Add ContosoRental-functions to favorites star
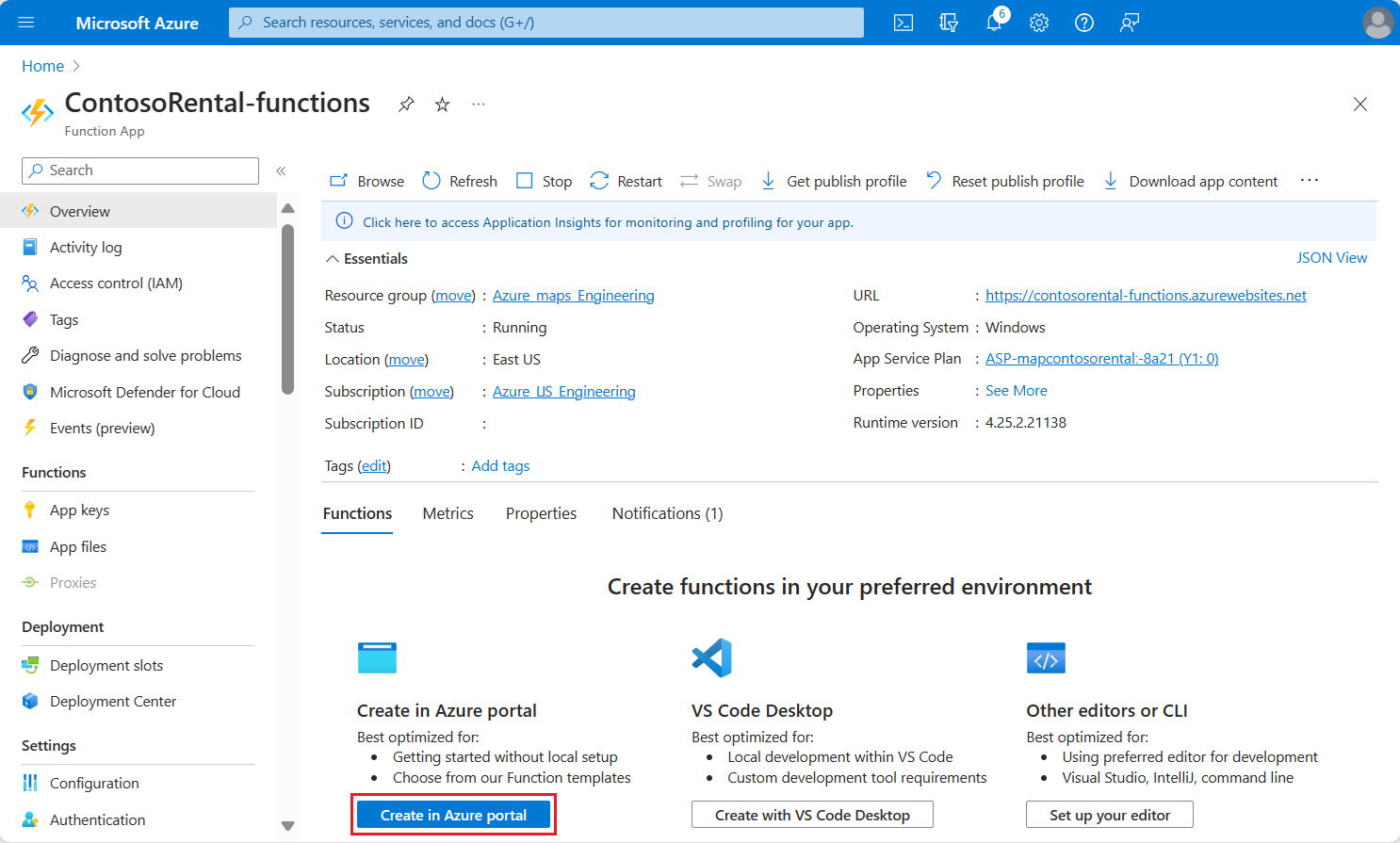1400x843 pixels. [442, 104]
